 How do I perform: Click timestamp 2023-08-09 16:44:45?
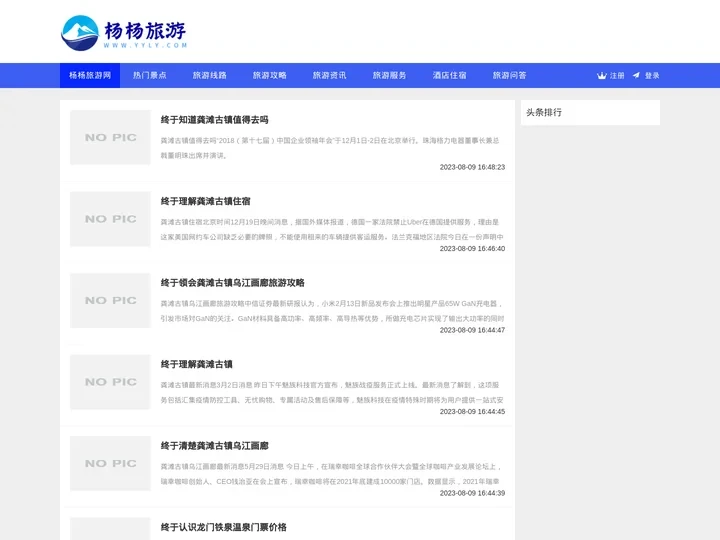pyautogui.click(x=472, y=411)
